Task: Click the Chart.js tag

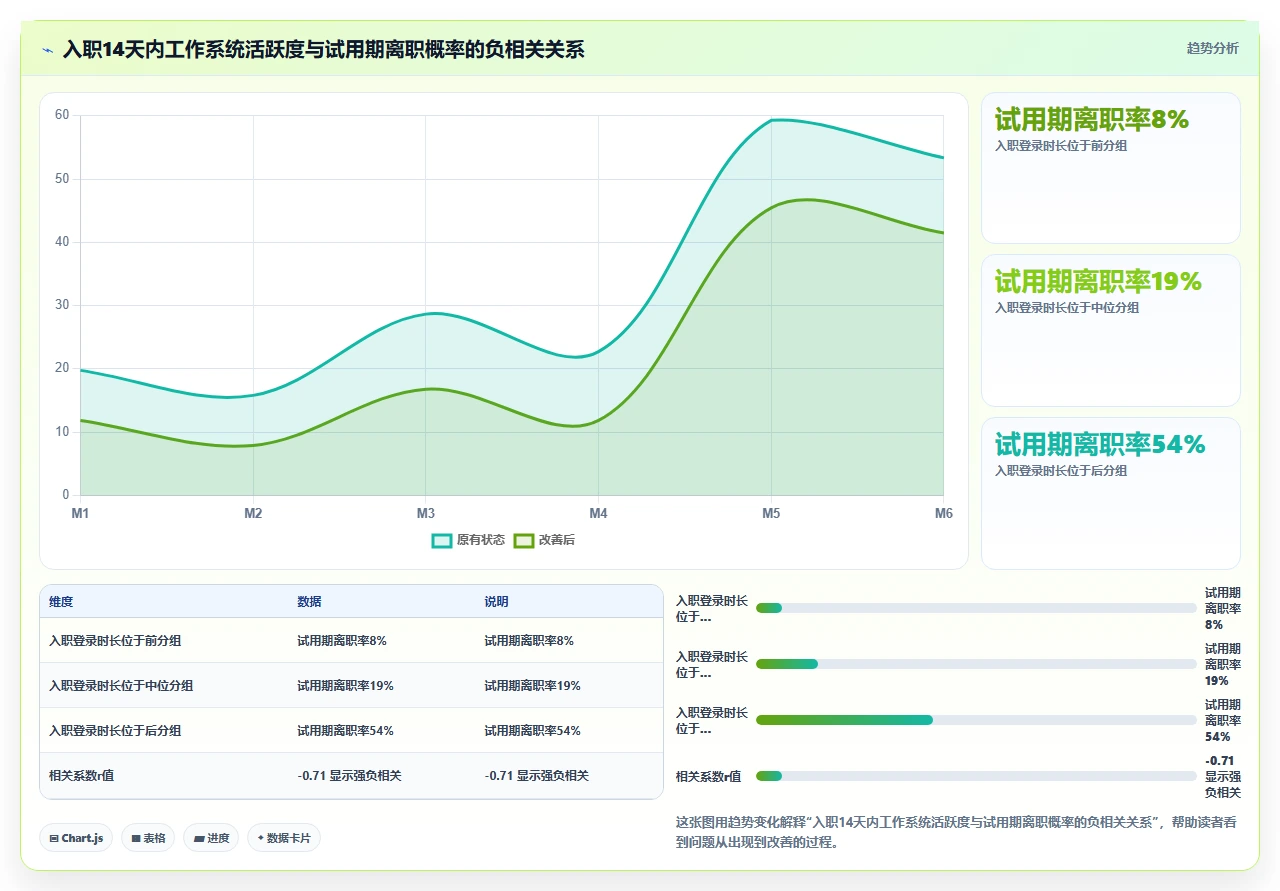Action: (76, 838)
